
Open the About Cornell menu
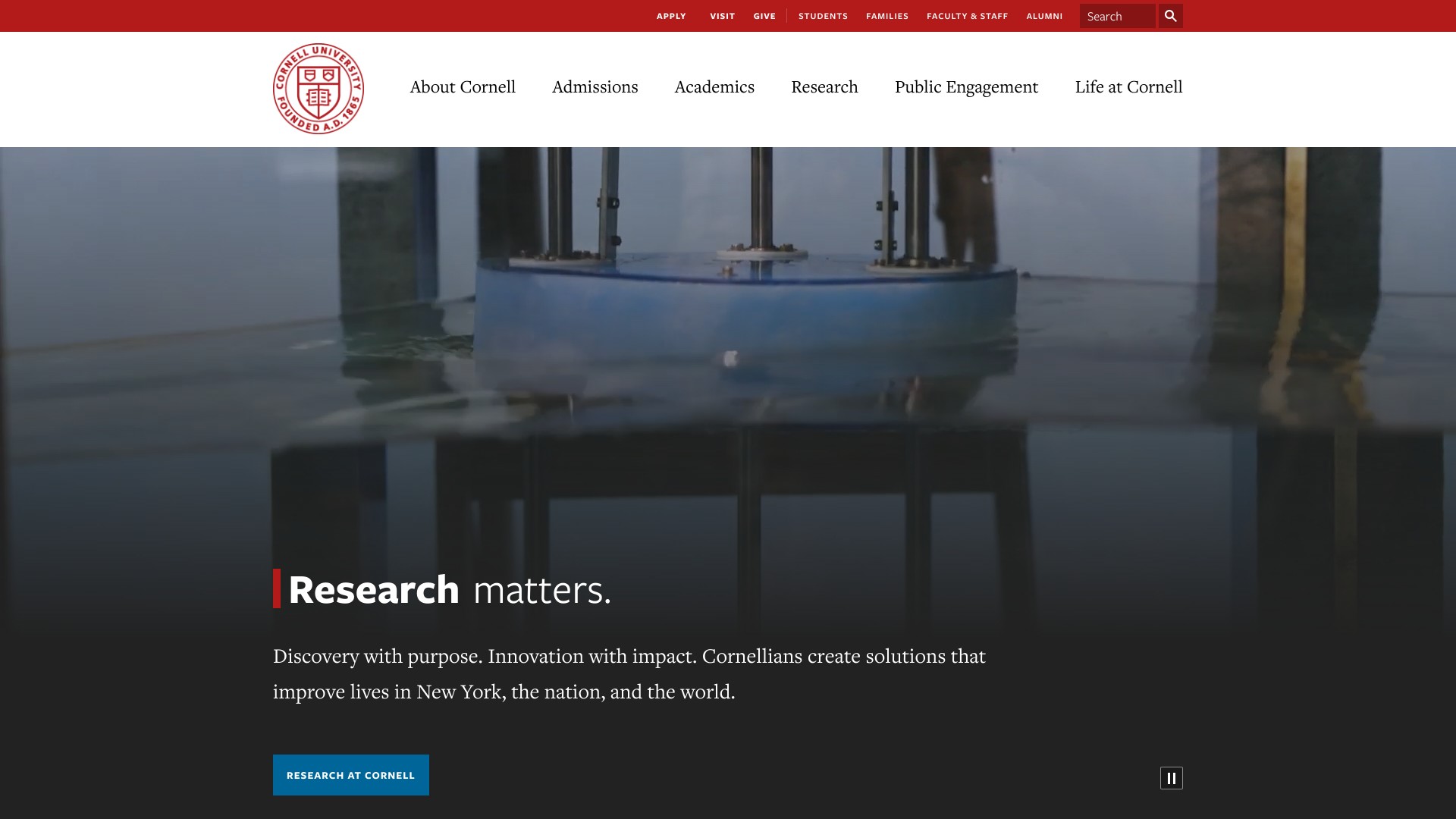point(463,87)
